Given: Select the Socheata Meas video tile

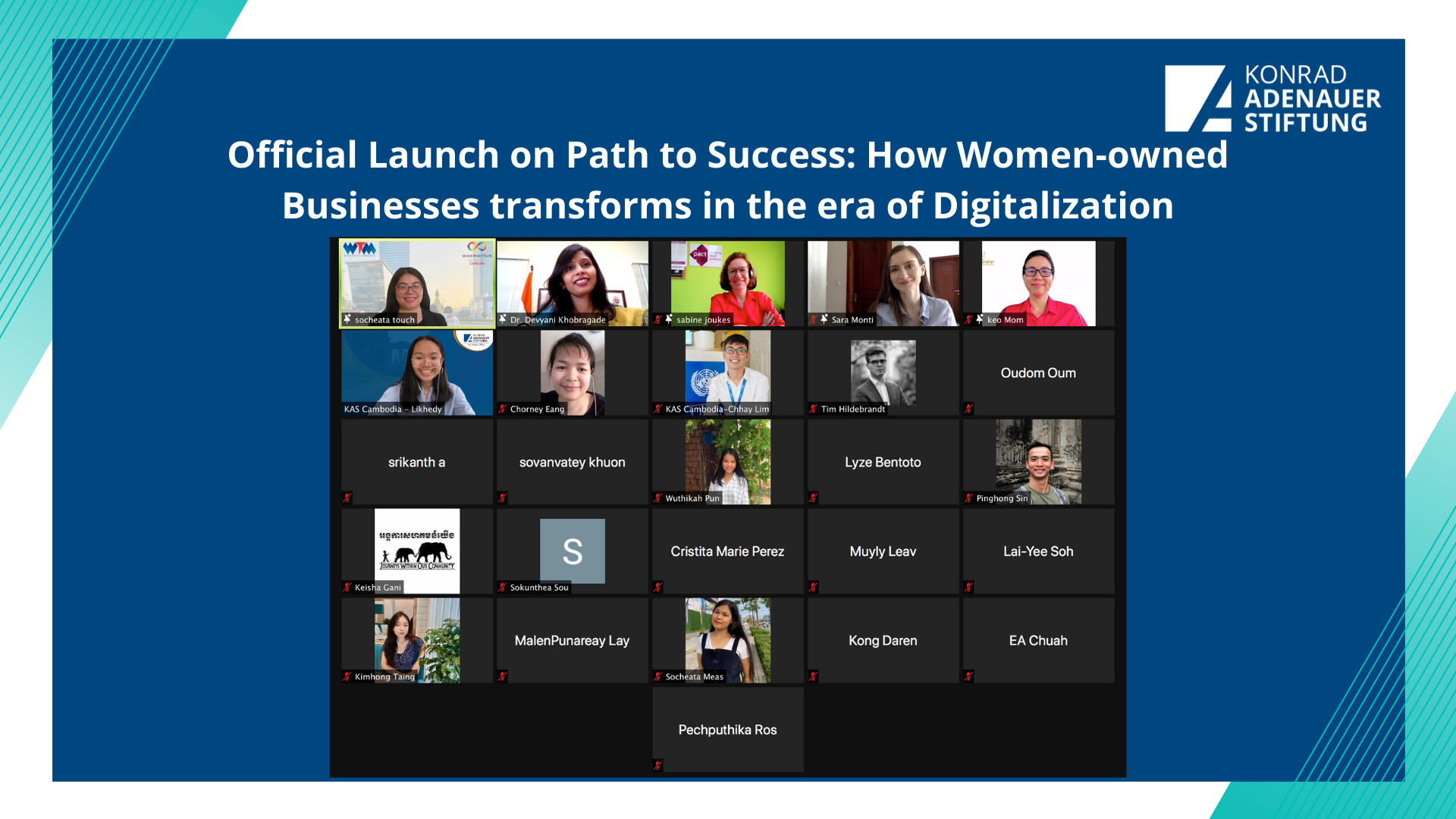Looking at the screenshot, I should point(727,639).
